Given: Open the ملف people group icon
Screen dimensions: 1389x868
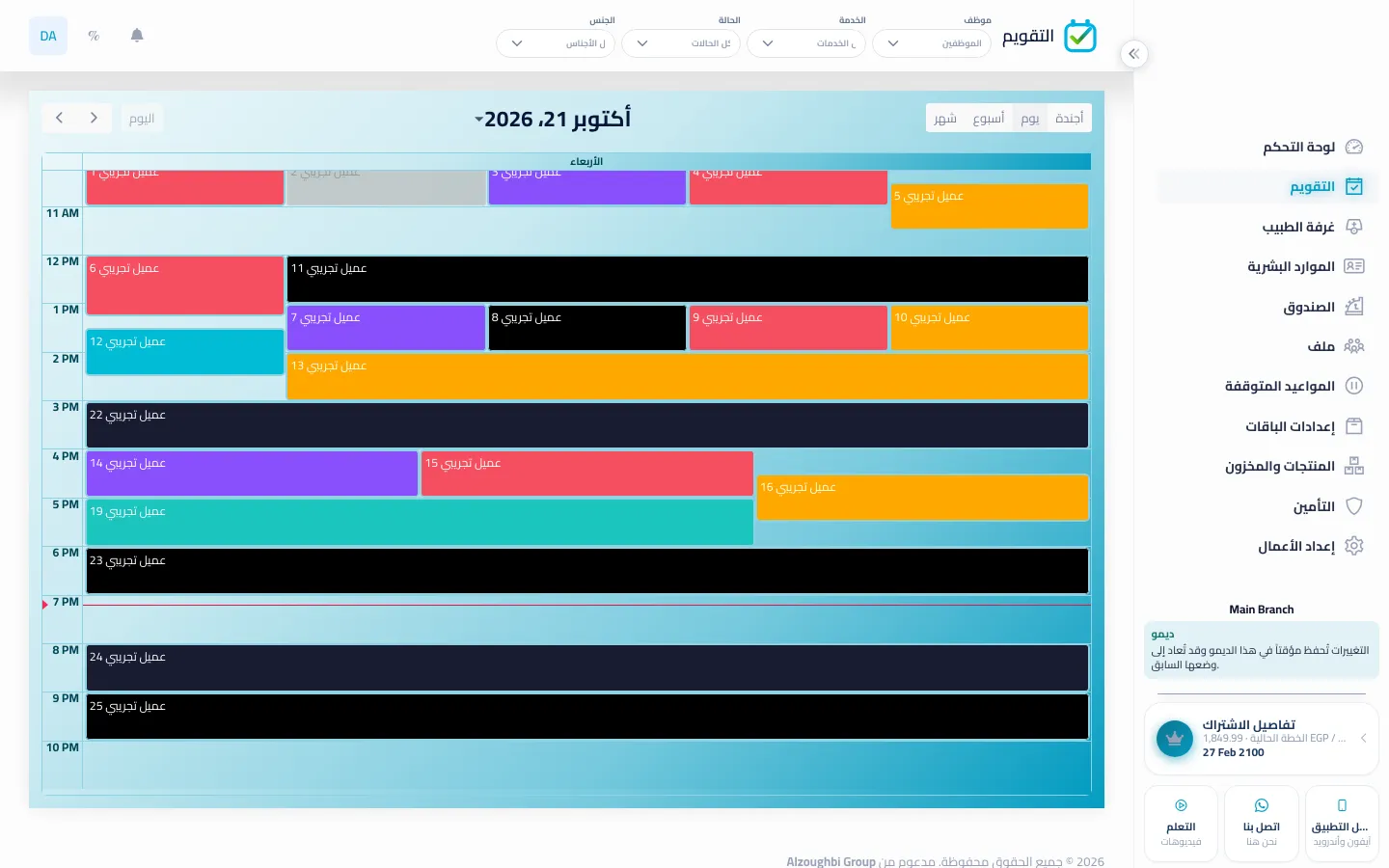Looking at the screenshot, I should (x=1354, y=346).
